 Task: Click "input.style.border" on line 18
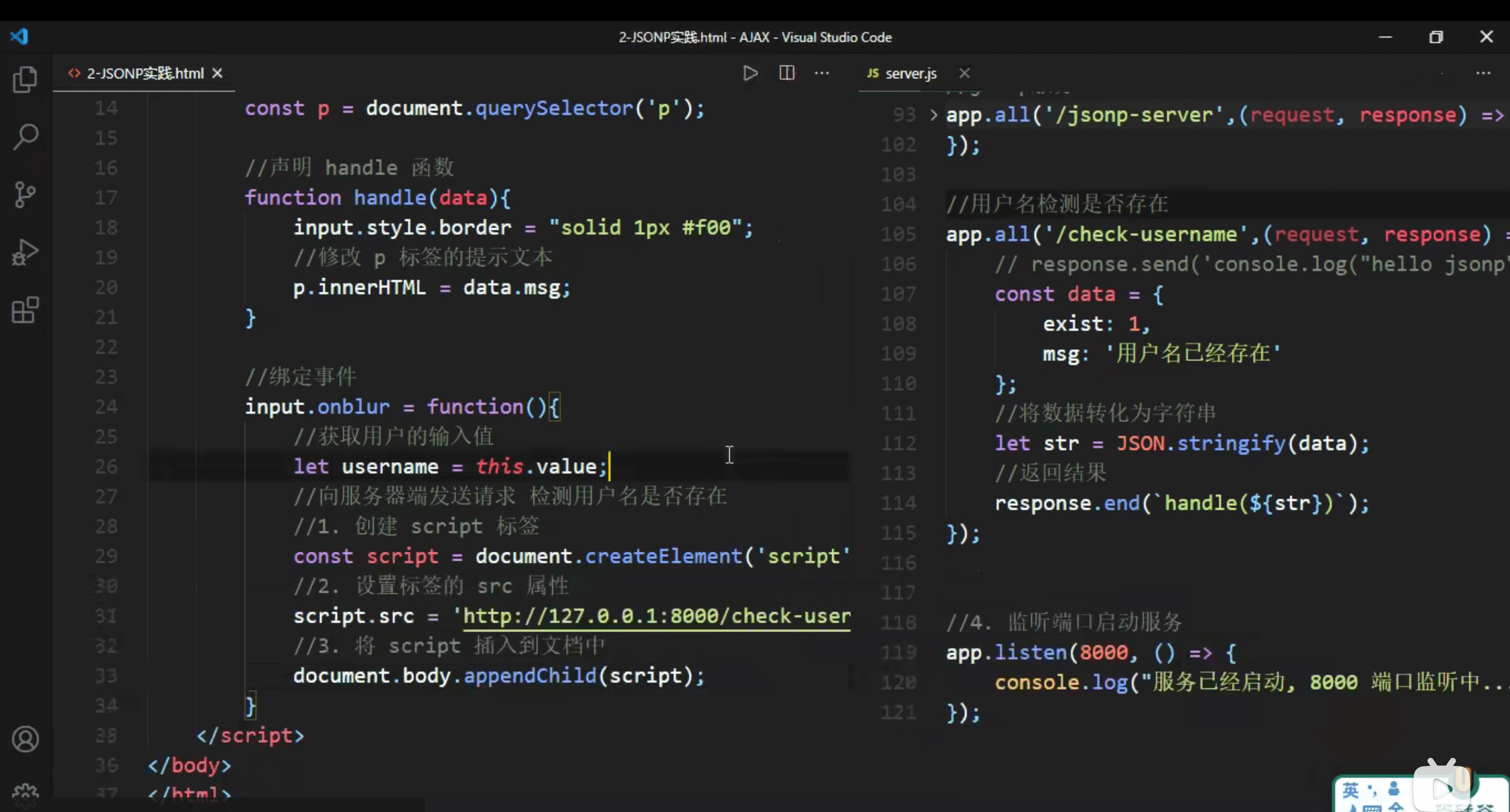[402, 228]
